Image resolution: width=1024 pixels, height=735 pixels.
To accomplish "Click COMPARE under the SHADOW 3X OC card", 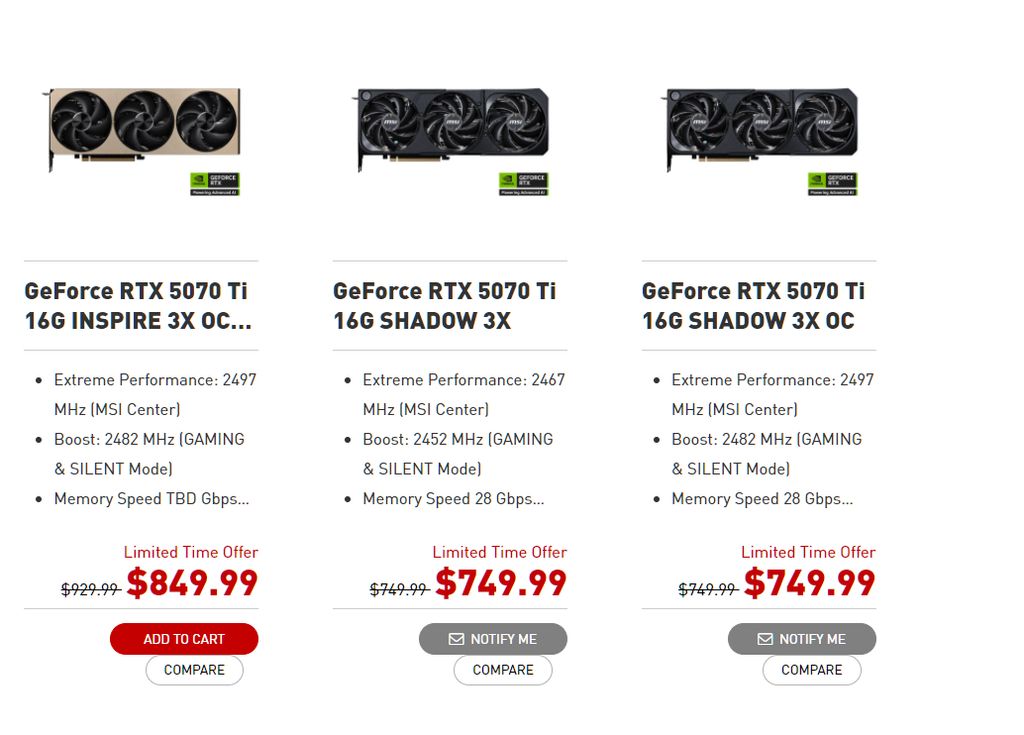I will (x=812, y=670).
